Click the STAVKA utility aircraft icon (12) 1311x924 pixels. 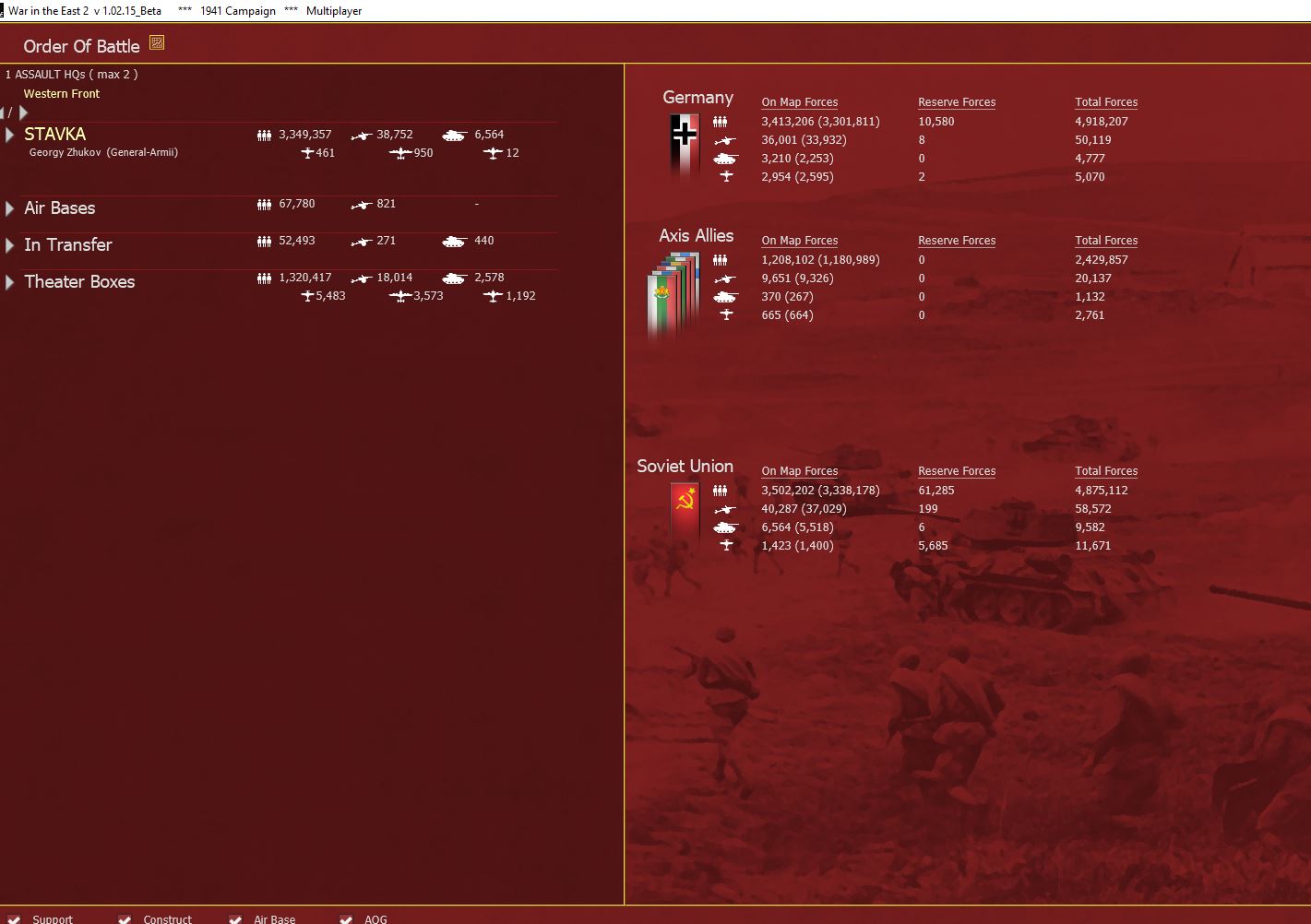coord(493,153)
